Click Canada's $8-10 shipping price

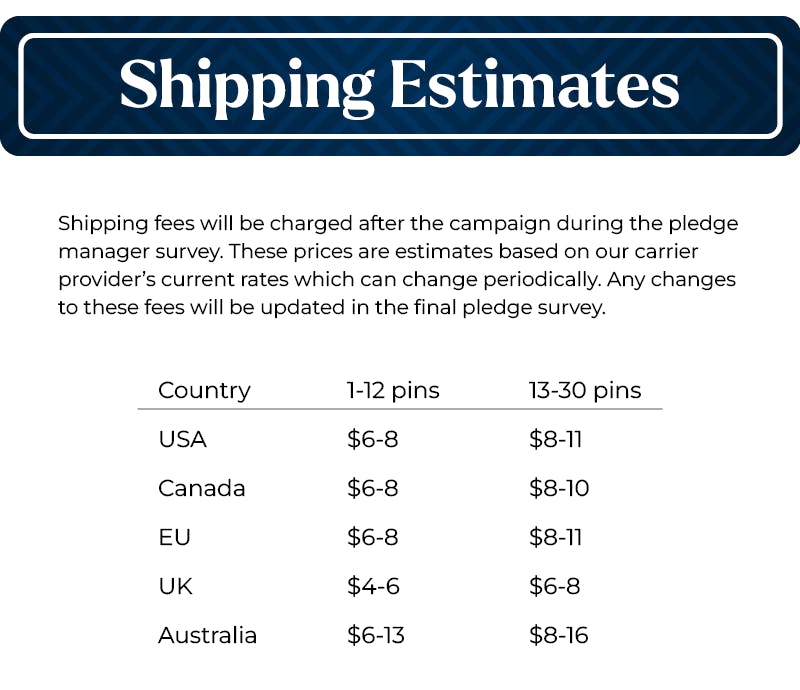pyautogui.click(x=559, y=488)
